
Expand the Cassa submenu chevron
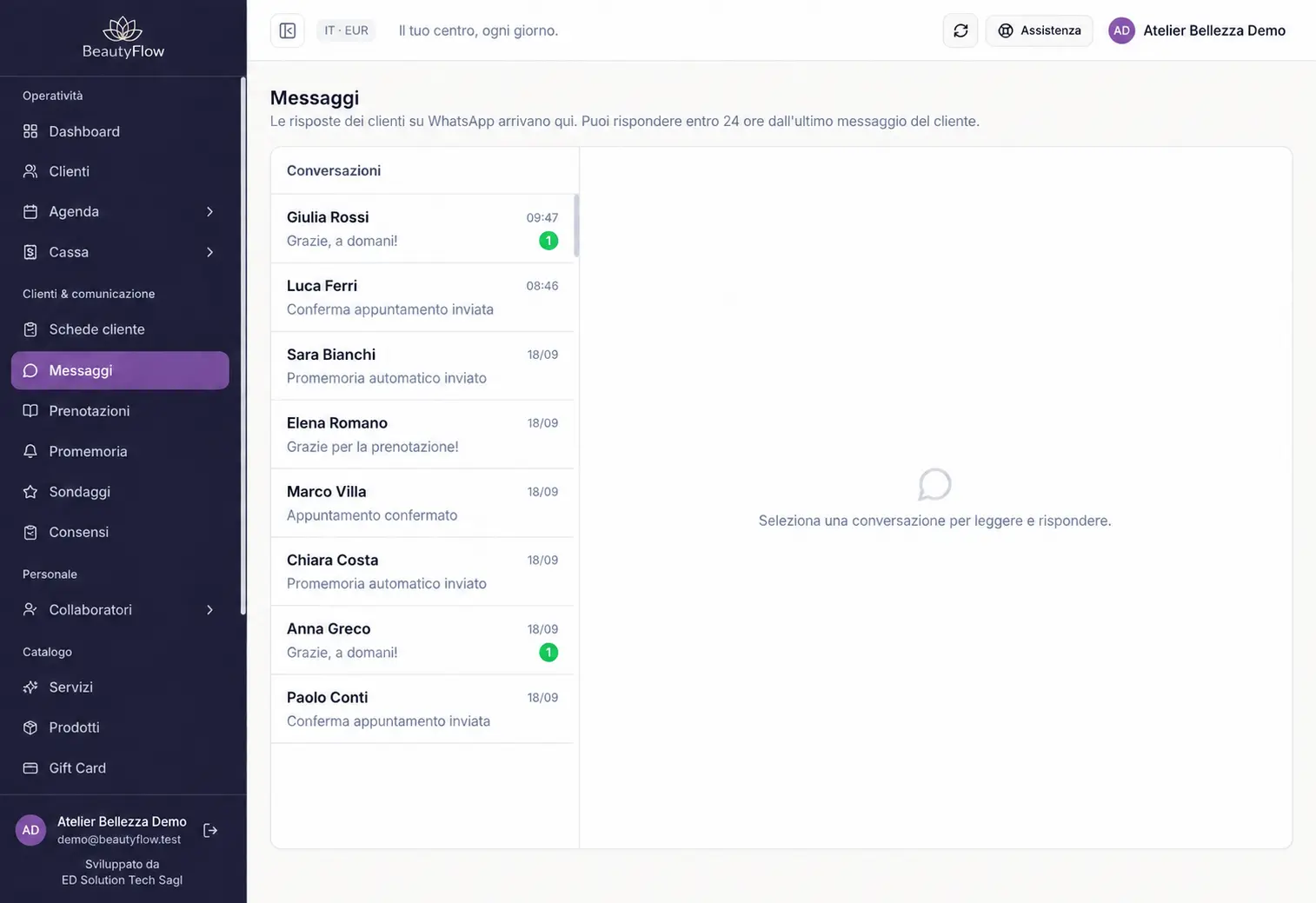(209, 252)
